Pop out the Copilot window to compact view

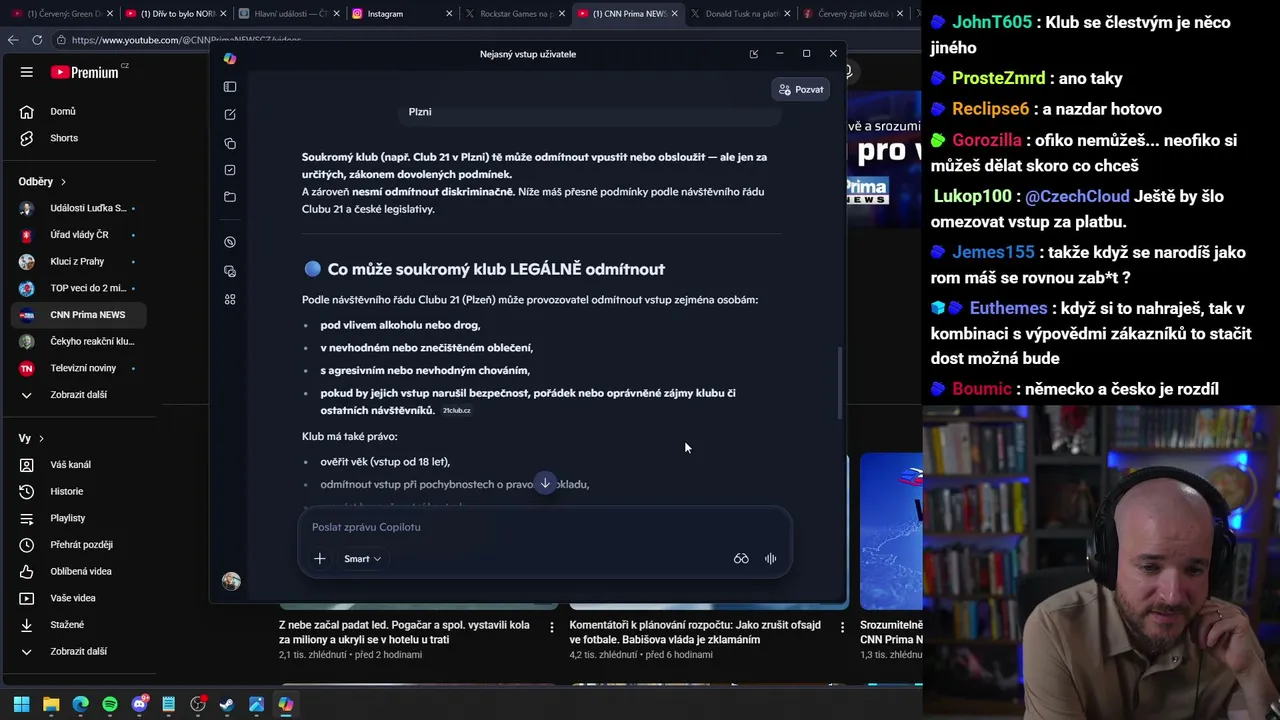754,54
